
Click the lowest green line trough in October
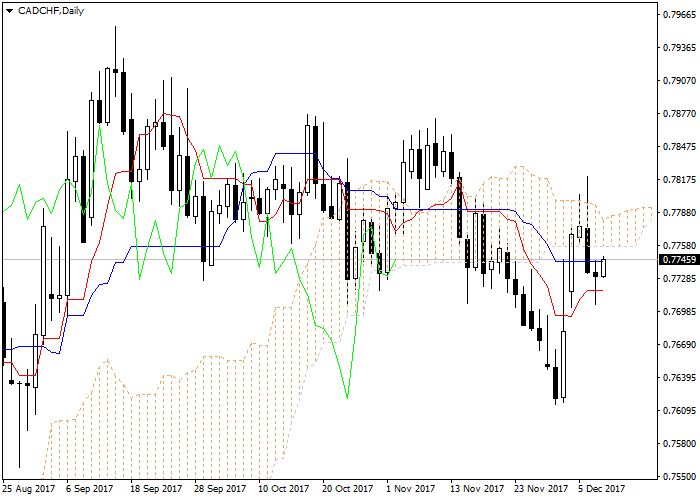point(347,396)
